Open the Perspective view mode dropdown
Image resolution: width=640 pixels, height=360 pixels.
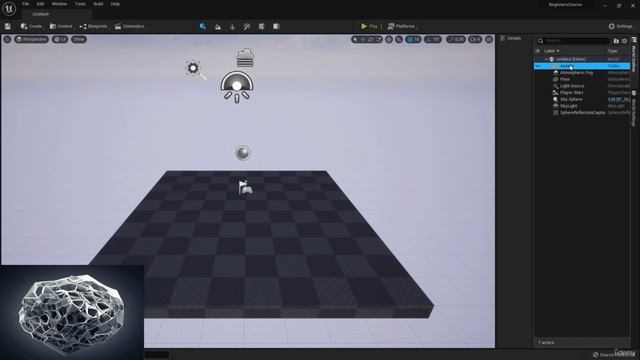click(31, 39)
